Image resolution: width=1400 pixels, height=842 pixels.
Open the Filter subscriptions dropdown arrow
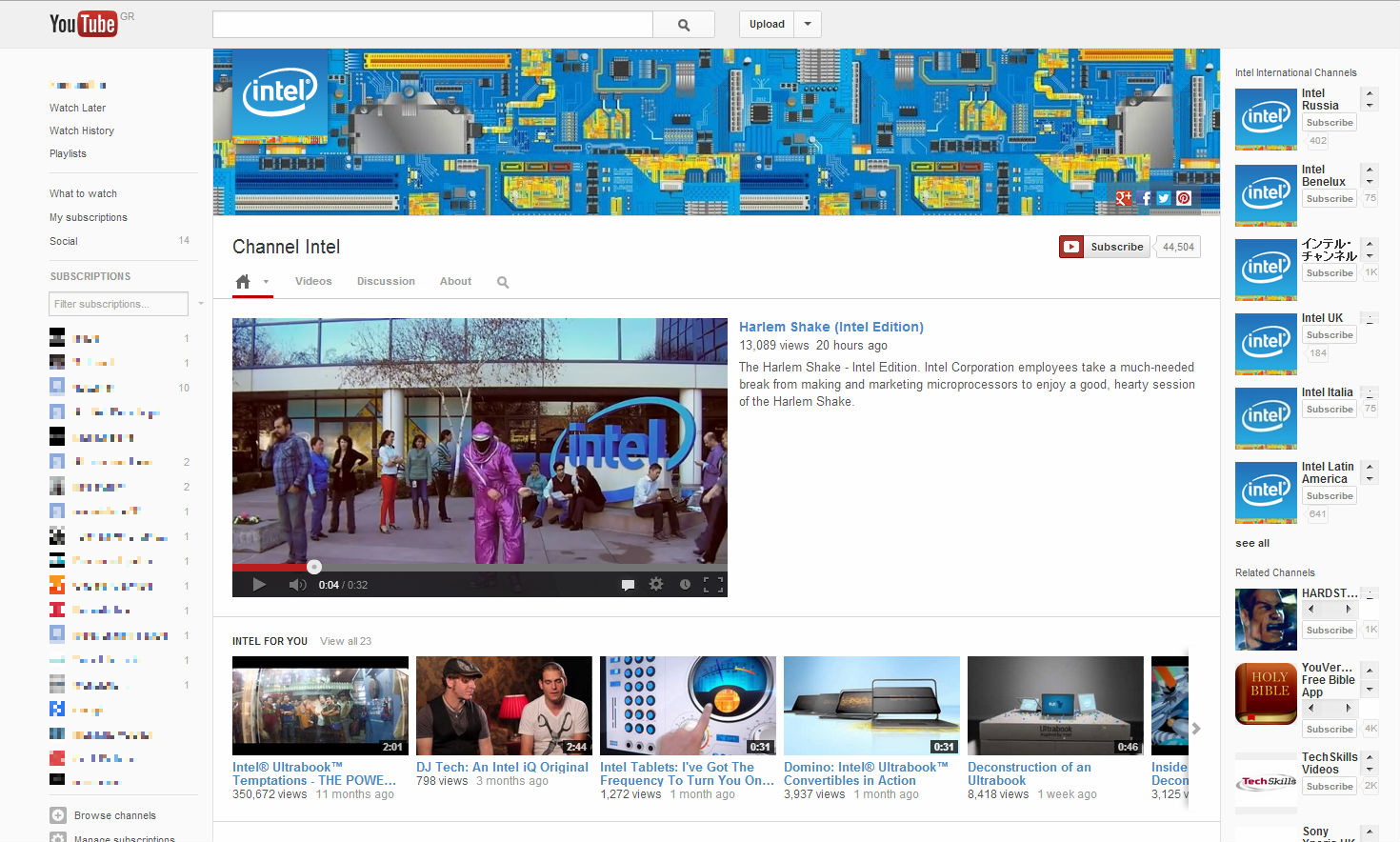[x=200, y=304]
